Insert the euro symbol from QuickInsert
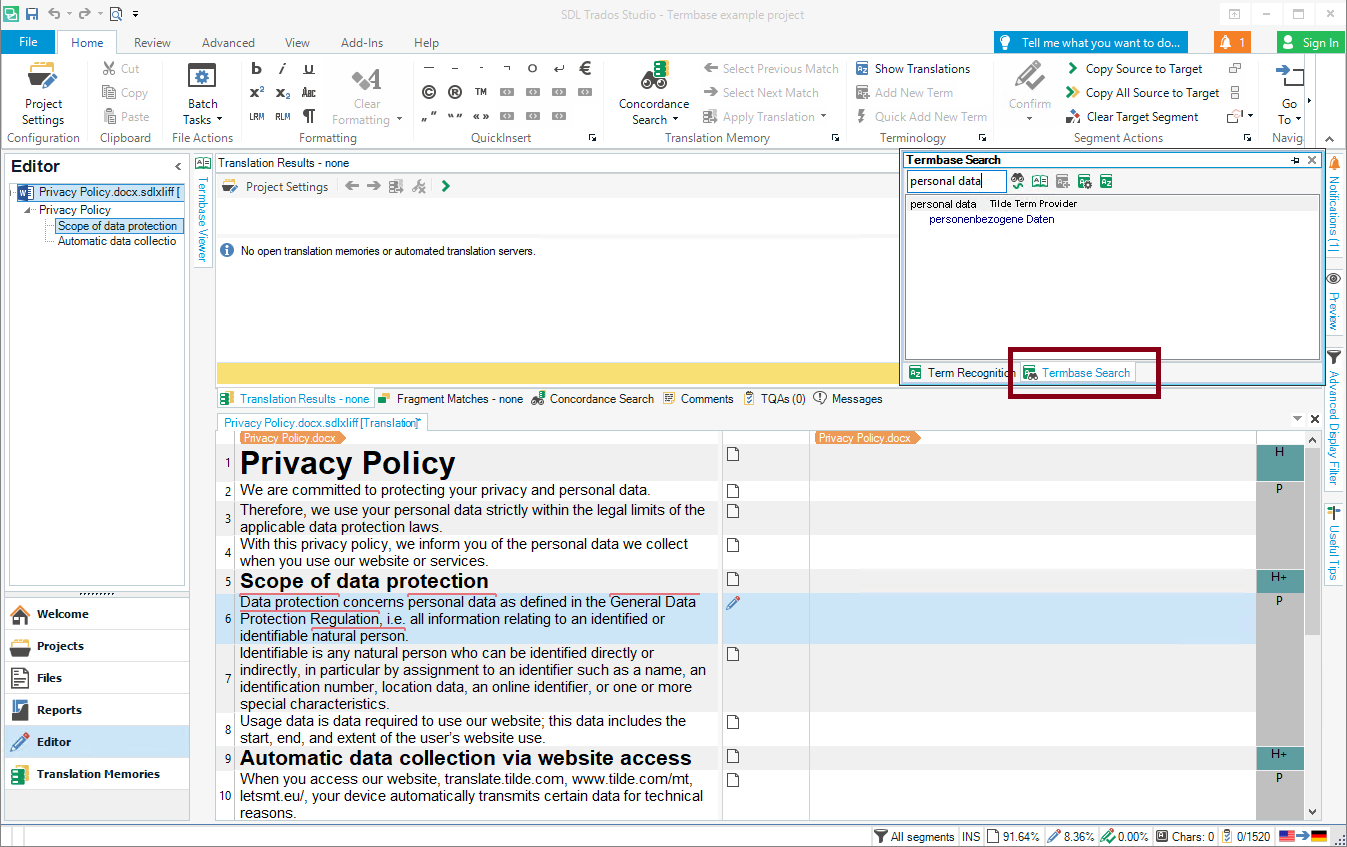 585,68
